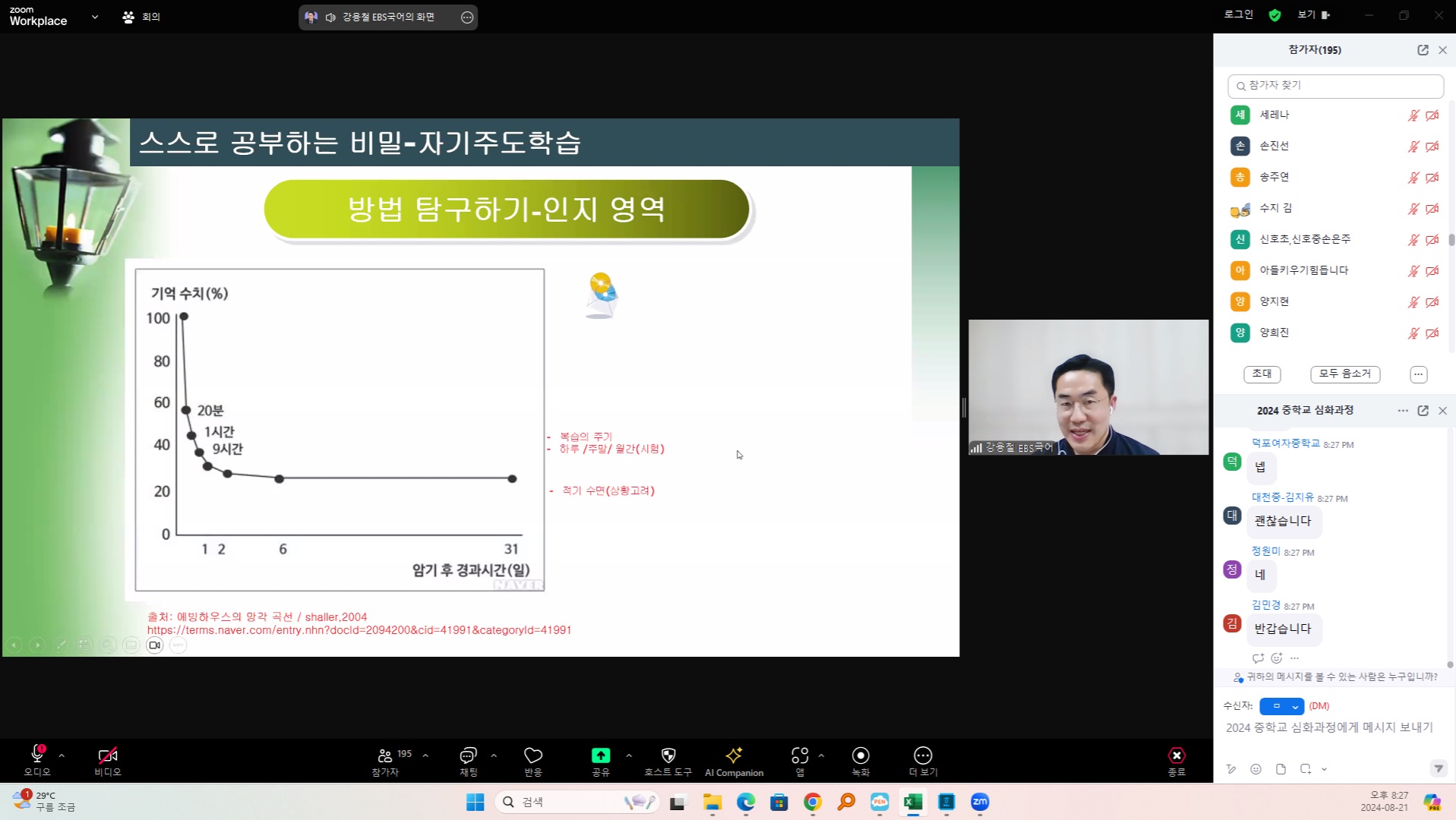The height and width of the screenshot is (820, 1456).
Task: Open the naver.com source link on slide
Action: (359, 630)
